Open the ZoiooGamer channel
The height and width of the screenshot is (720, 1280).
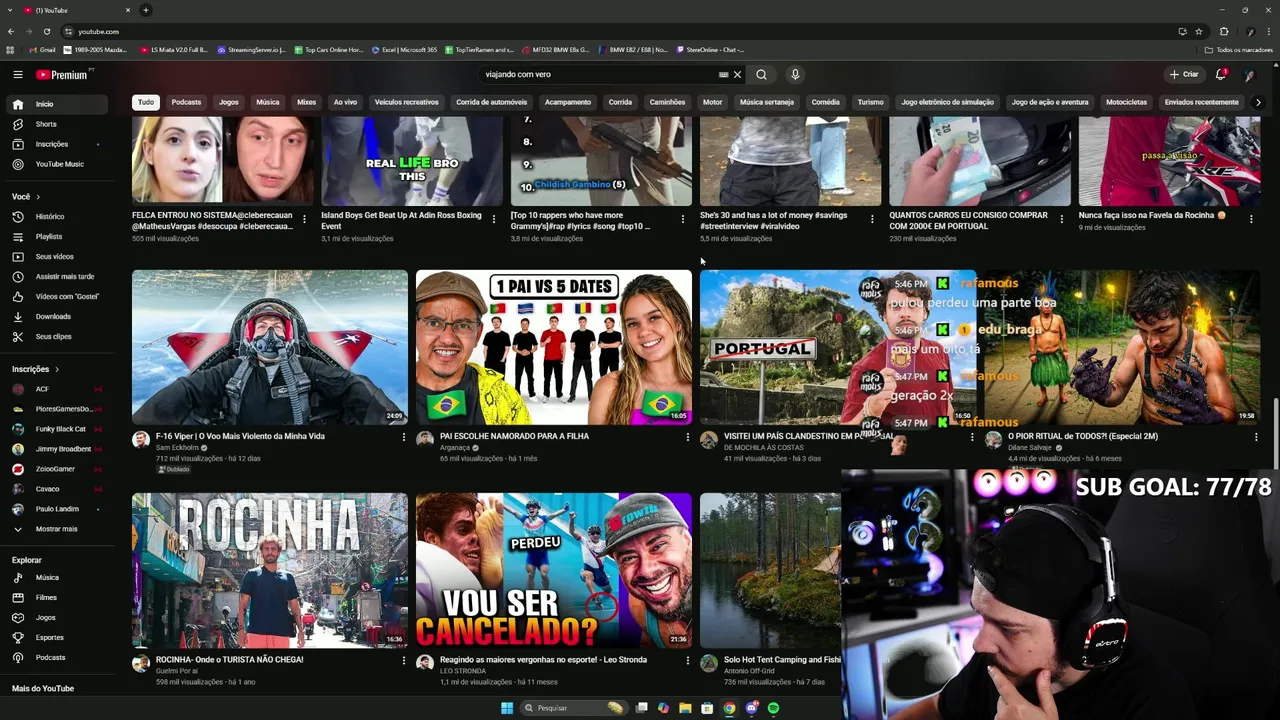coord(58,469)
